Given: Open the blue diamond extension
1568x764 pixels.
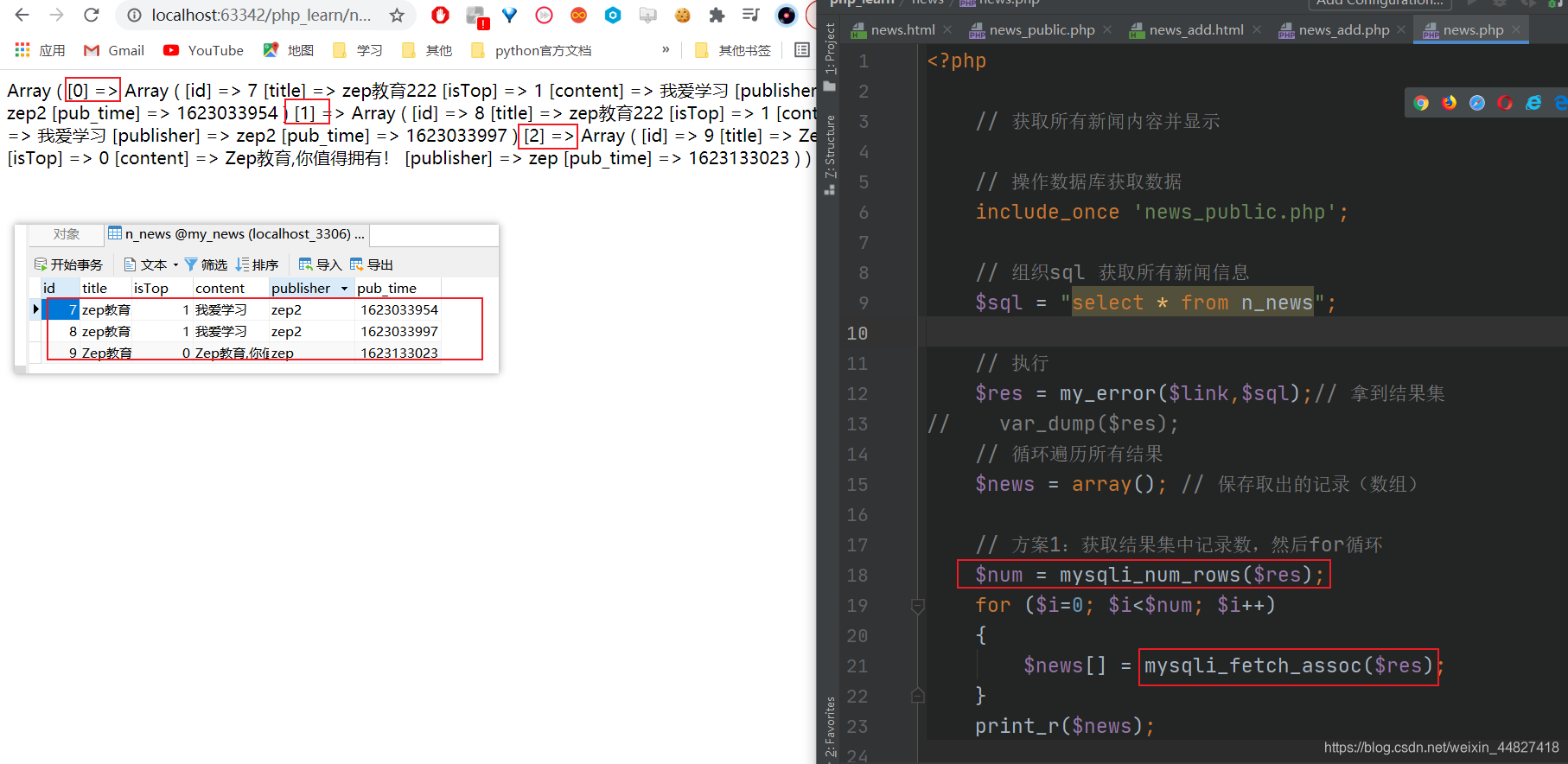Looking at the screenshot, I should pos(509,15).
